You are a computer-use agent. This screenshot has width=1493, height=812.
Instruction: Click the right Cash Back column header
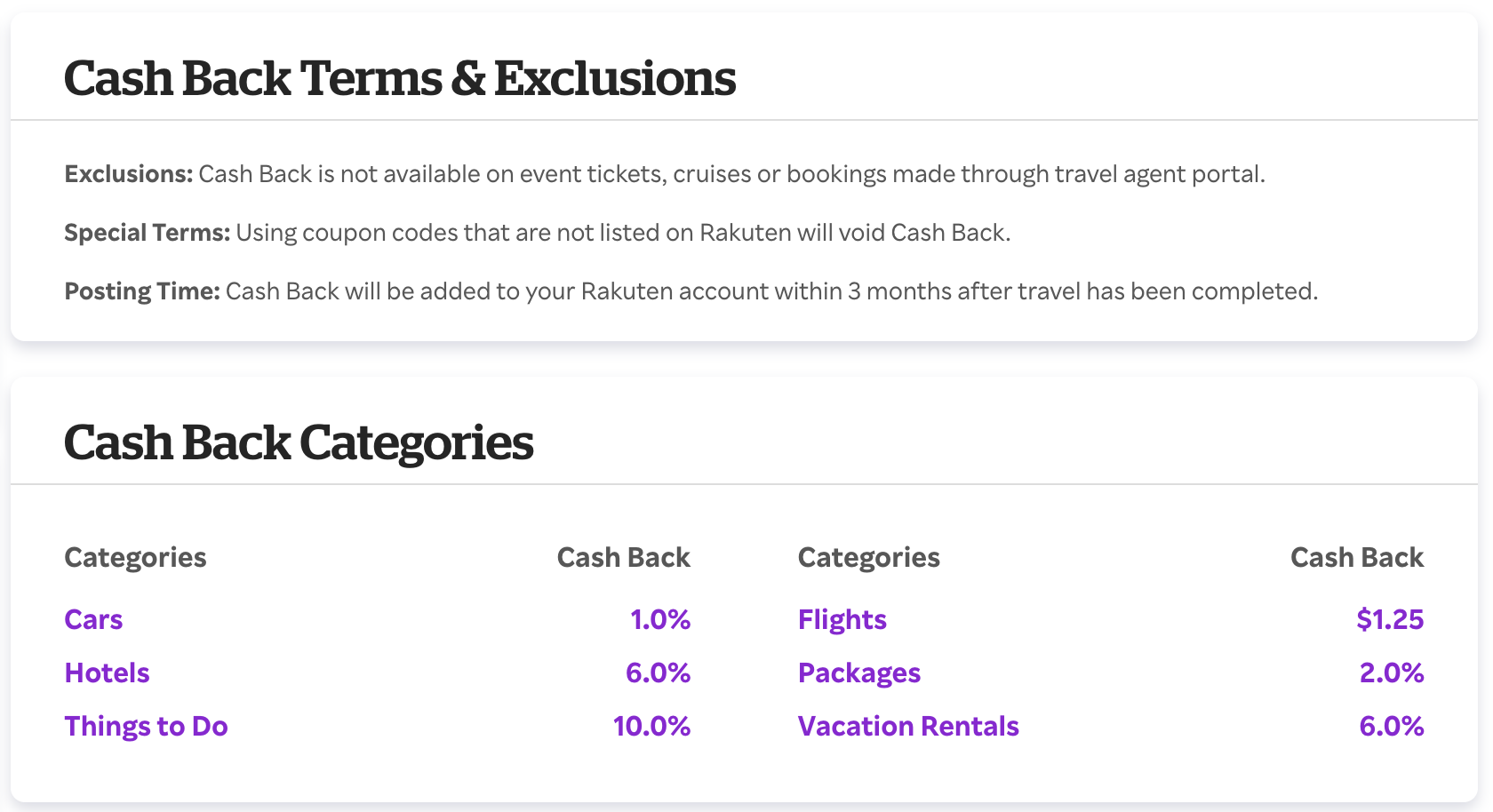[x=1357, y=557]
